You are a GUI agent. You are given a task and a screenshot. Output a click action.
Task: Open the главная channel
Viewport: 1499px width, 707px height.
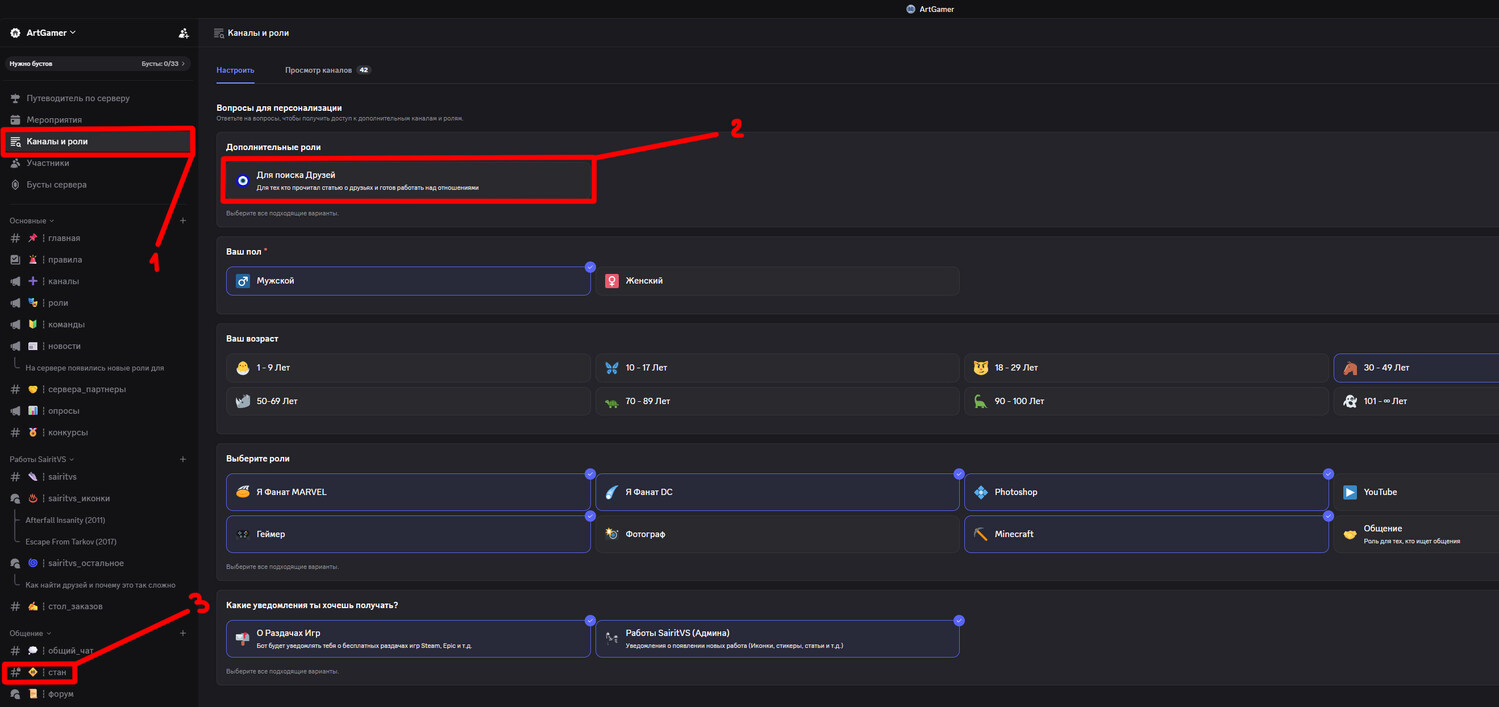coord(98,238)
